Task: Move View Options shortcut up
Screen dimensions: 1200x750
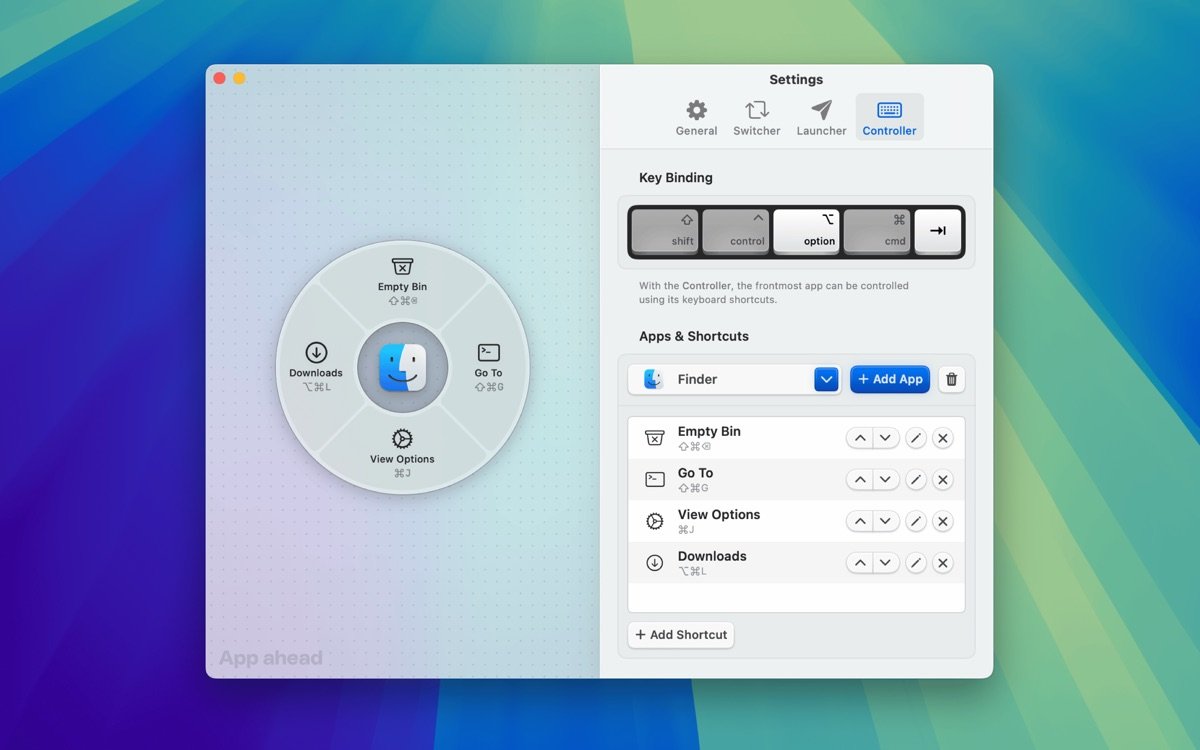Action: tap(859, 521)
